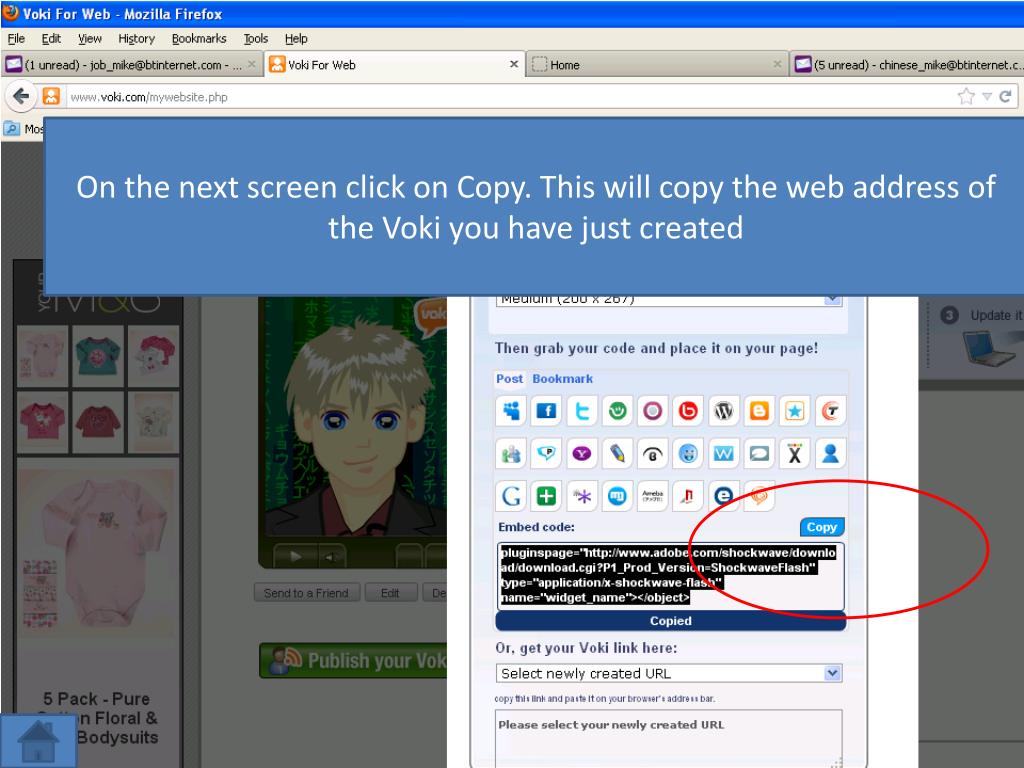Click the newly created URL text area
The height and width of the screenshot is (768, 1024).
pos(669,739)
